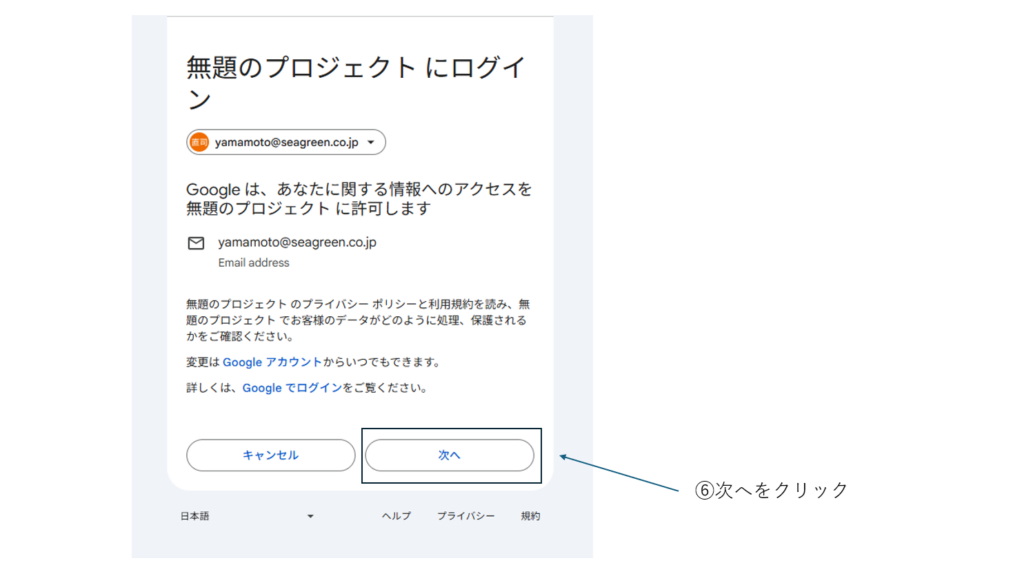The height and width of the screenshot is (576, 1024).
Task: Click the Google access permission heading
Action: tap(359, 199)
